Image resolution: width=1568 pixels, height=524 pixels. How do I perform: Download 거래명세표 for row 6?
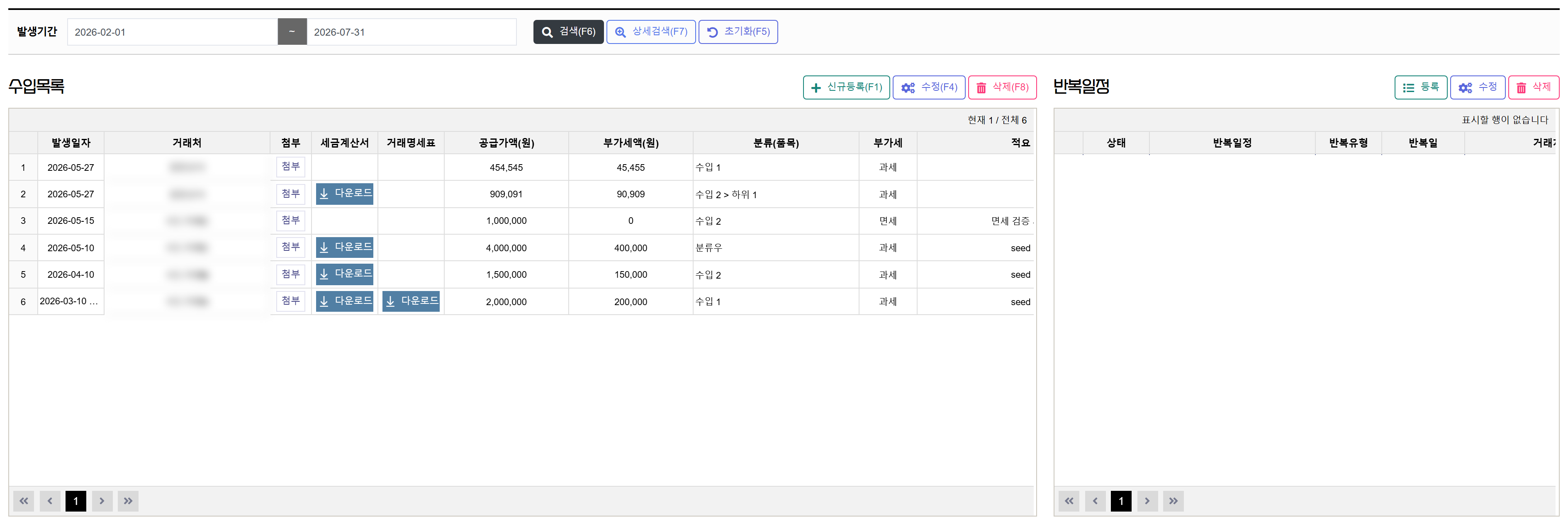coord(411,301)
